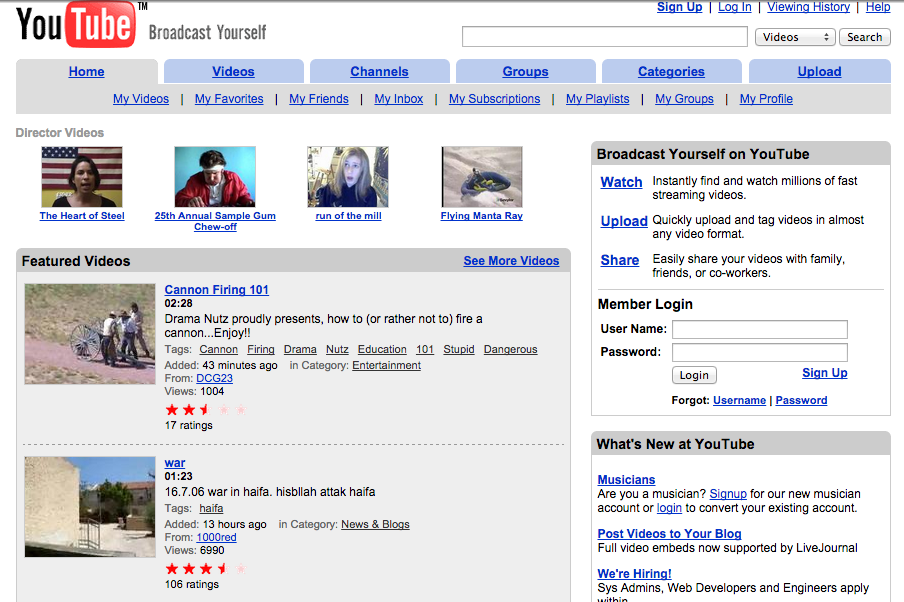Click into the Password field
Image resolution: width=904 pixels, height=602 pixels.
point(760,352)
